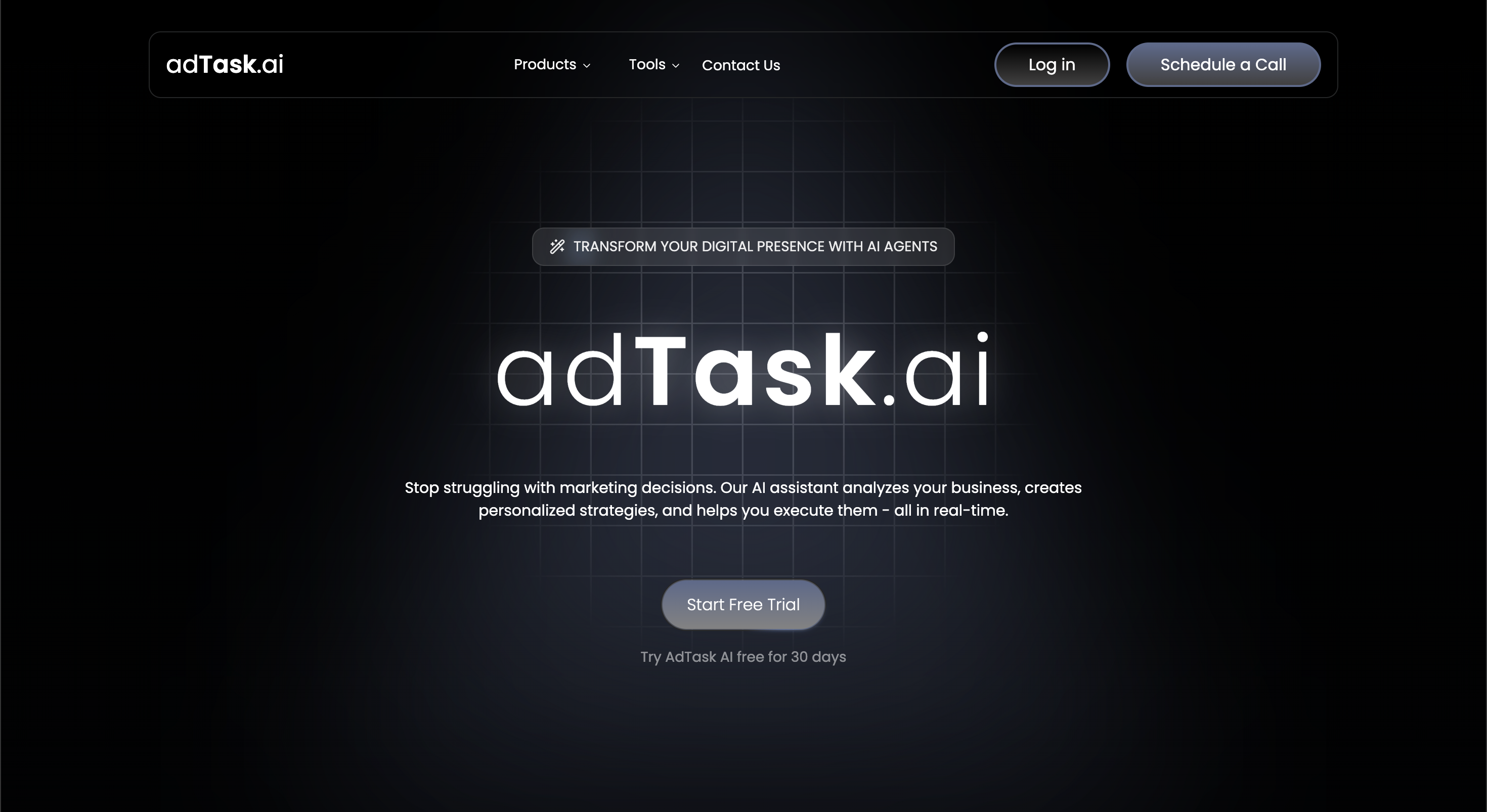
Task: Click 'Try AdTask AI free for 30 days' text
Action: pos(743,657)
